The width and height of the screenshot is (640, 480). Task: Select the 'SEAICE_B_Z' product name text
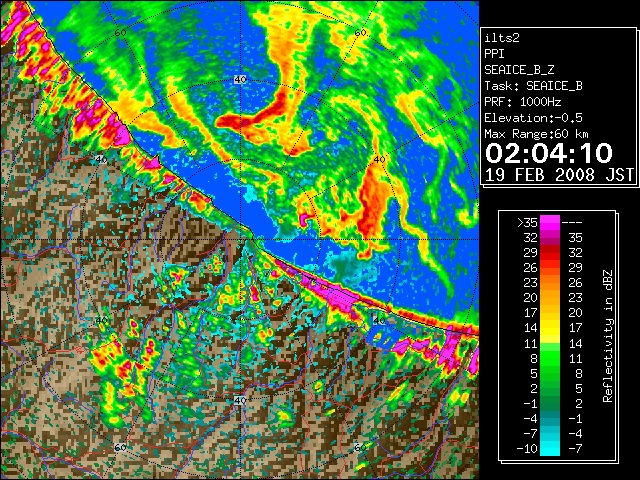(x=519, y=70)
